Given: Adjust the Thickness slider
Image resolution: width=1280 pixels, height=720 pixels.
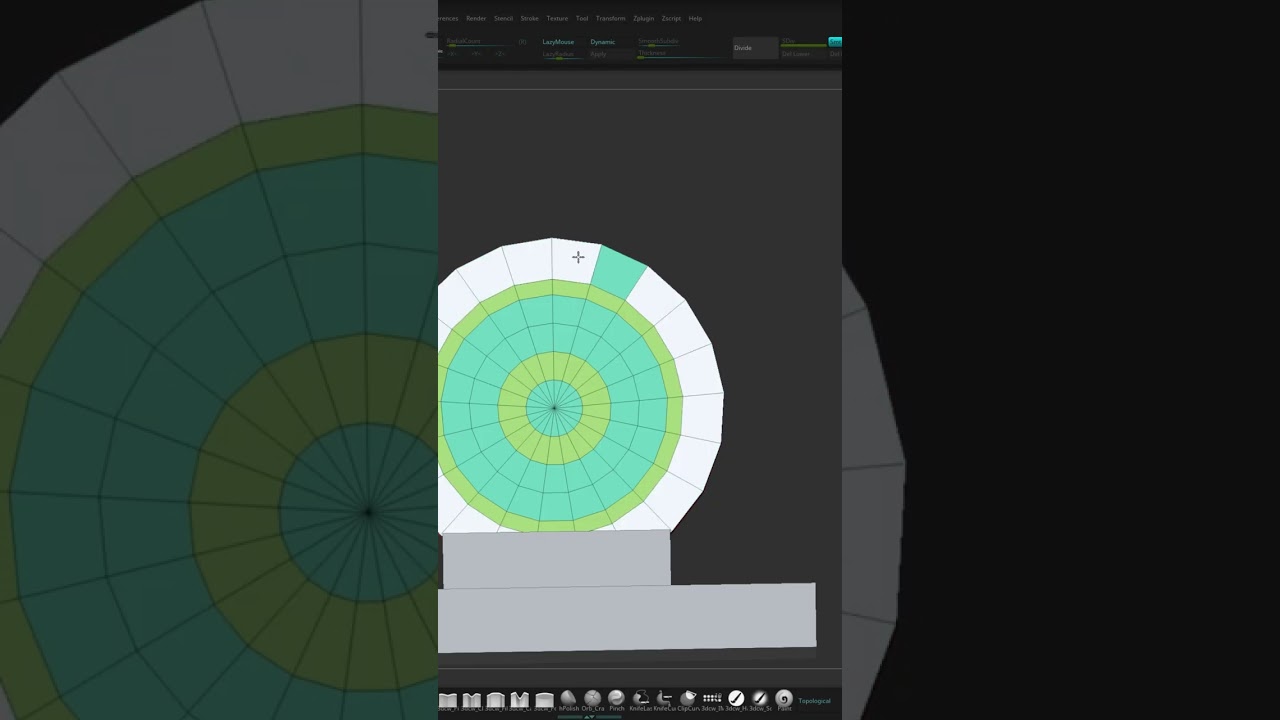Looking at the screenshot, I should click(680, 54).
